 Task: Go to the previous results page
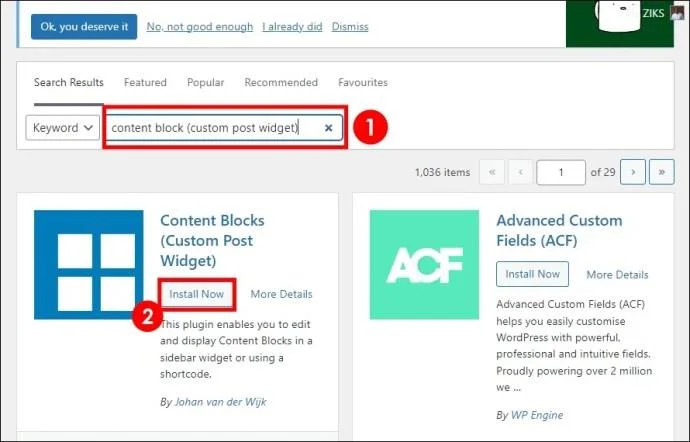click(521, 172)
